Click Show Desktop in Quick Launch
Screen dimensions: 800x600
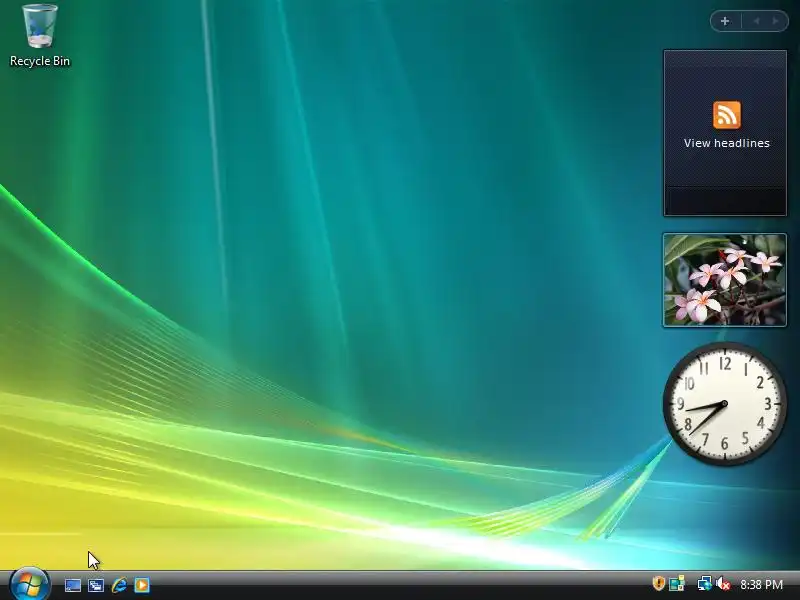click(x=72, y=585)
